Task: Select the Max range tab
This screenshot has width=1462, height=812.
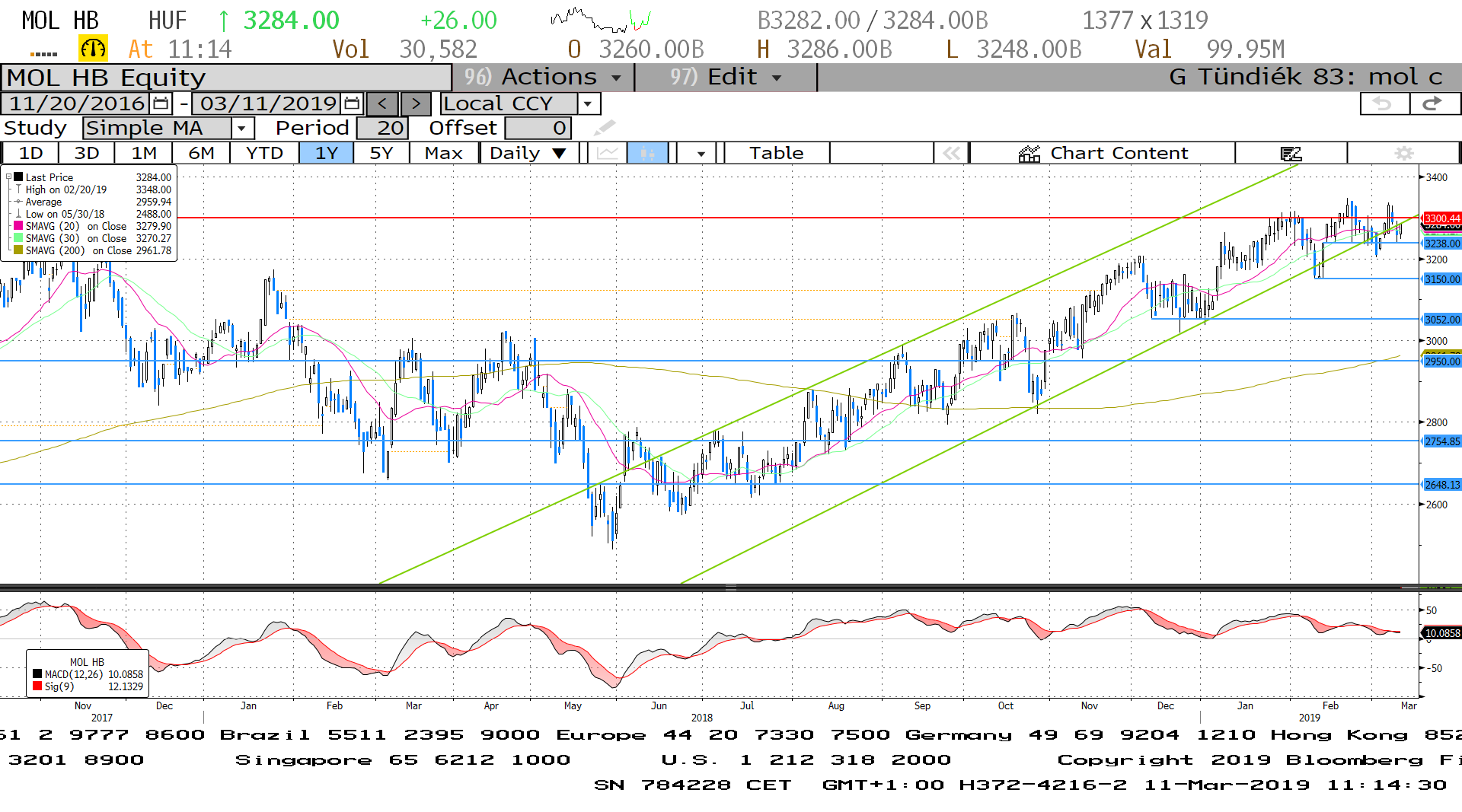Action: point(444,153)
